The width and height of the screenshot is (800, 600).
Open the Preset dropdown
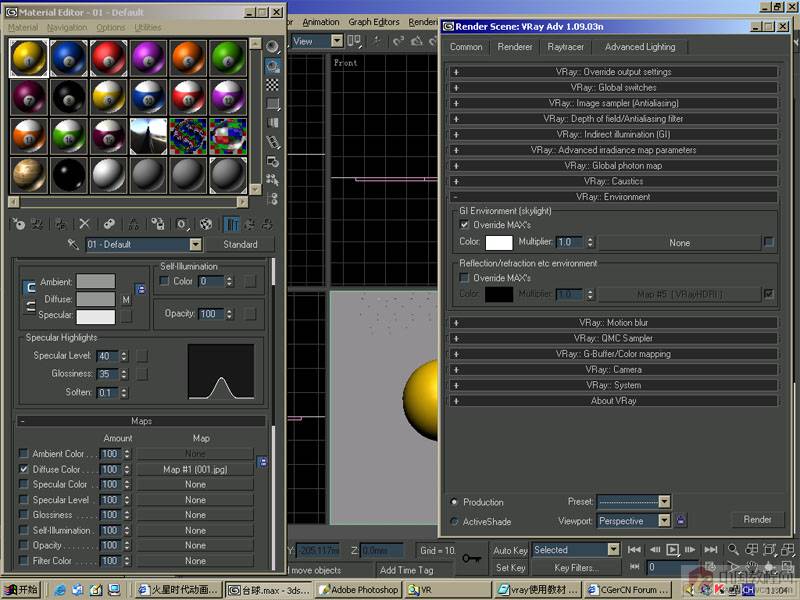pos(664,502)
